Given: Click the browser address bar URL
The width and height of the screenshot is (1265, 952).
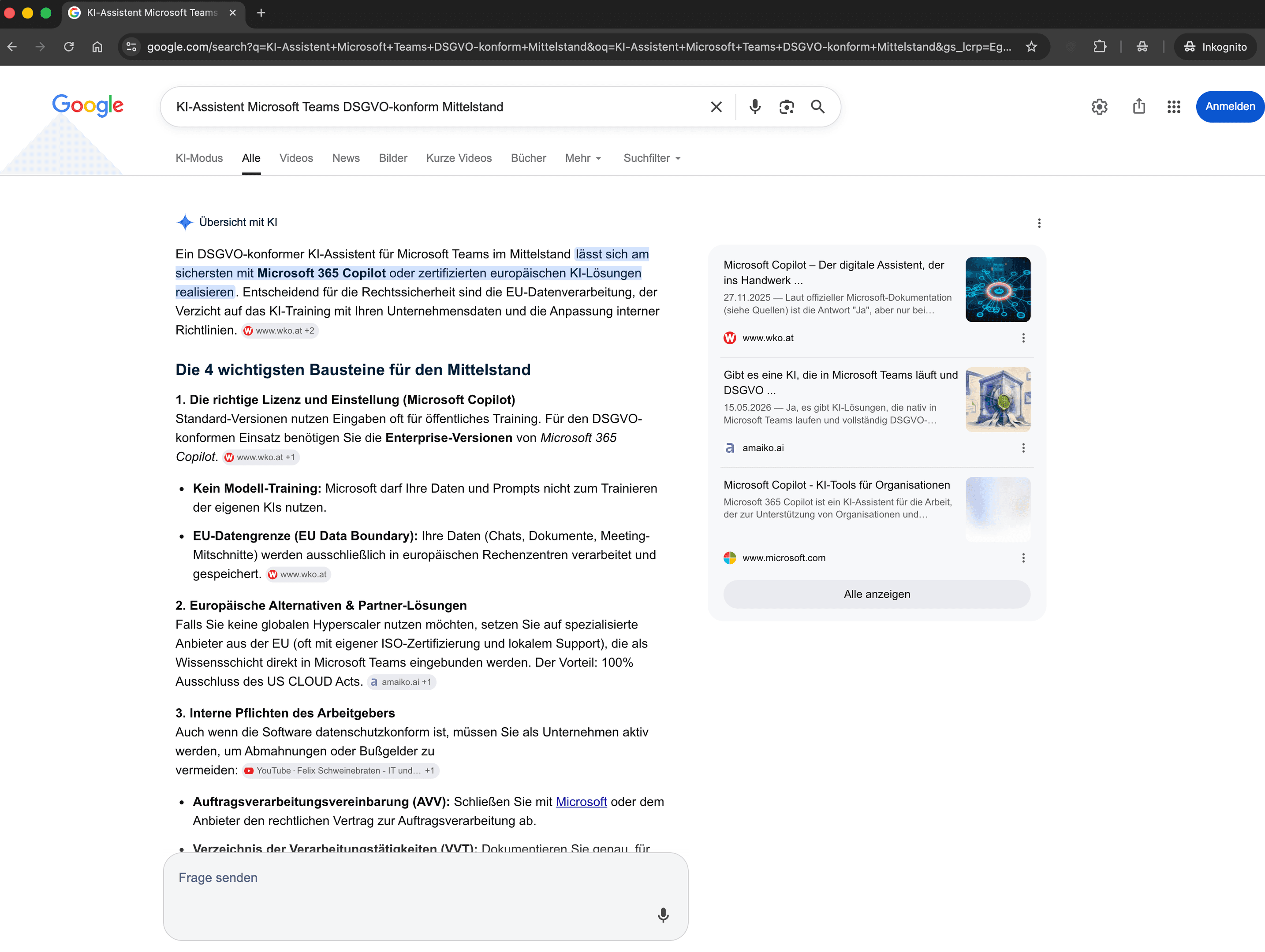Looking at the screenshot, I should point(579,47).
